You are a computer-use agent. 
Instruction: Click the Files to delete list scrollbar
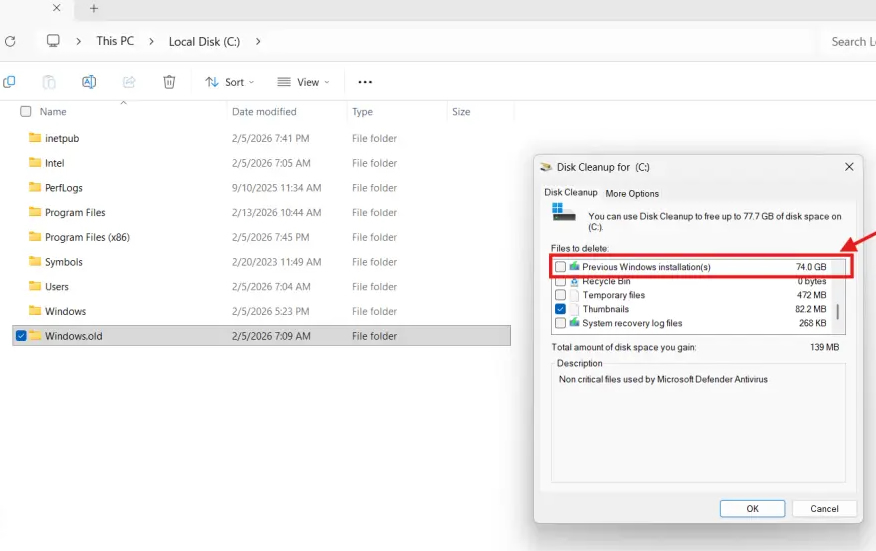pos(837,311)
